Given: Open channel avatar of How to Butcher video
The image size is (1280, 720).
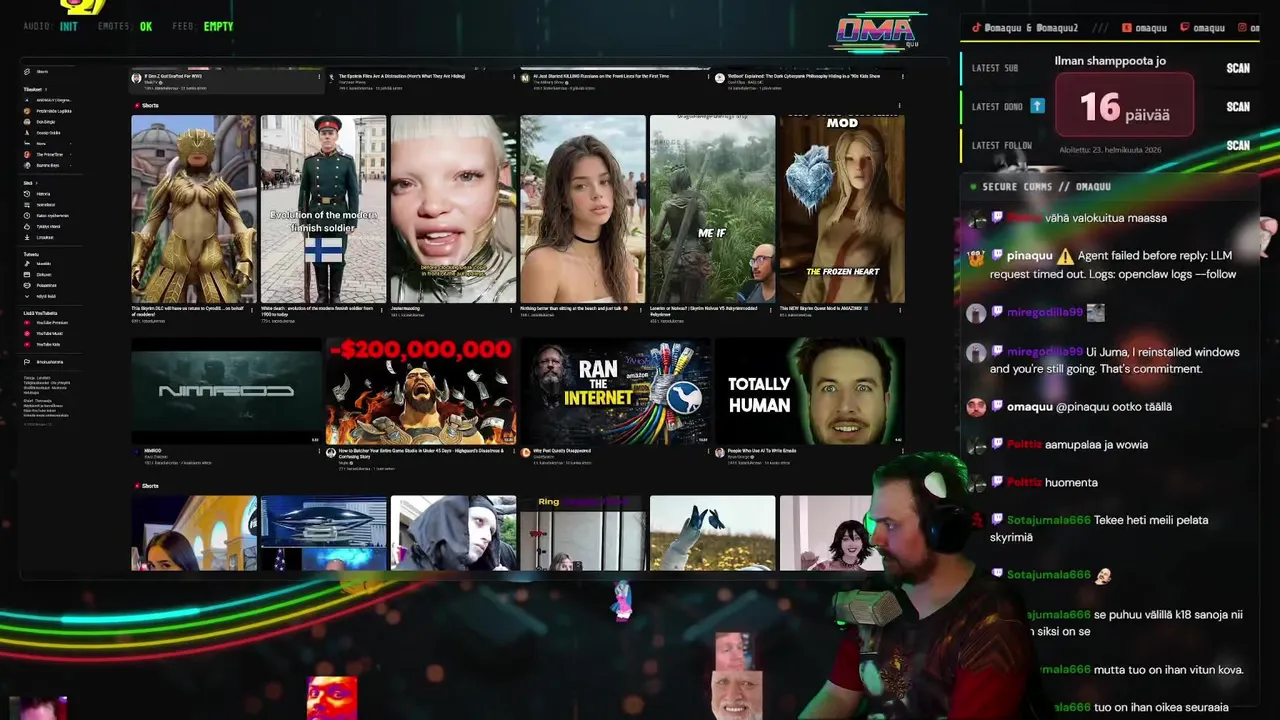Looking at the screenshot, I should pyautogui.click(x=331, y=452).
